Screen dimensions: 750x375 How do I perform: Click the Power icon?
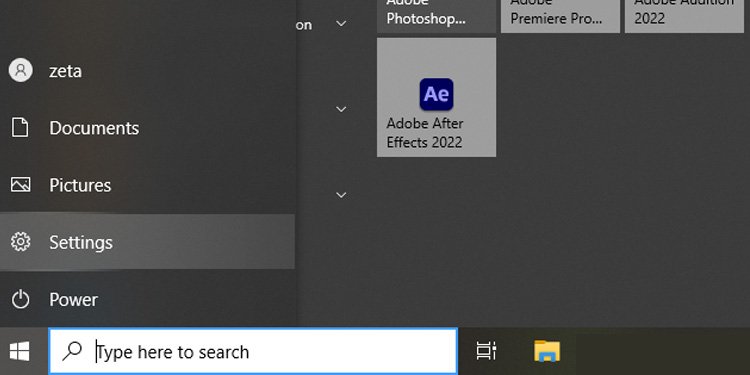[x=21, y=299]
